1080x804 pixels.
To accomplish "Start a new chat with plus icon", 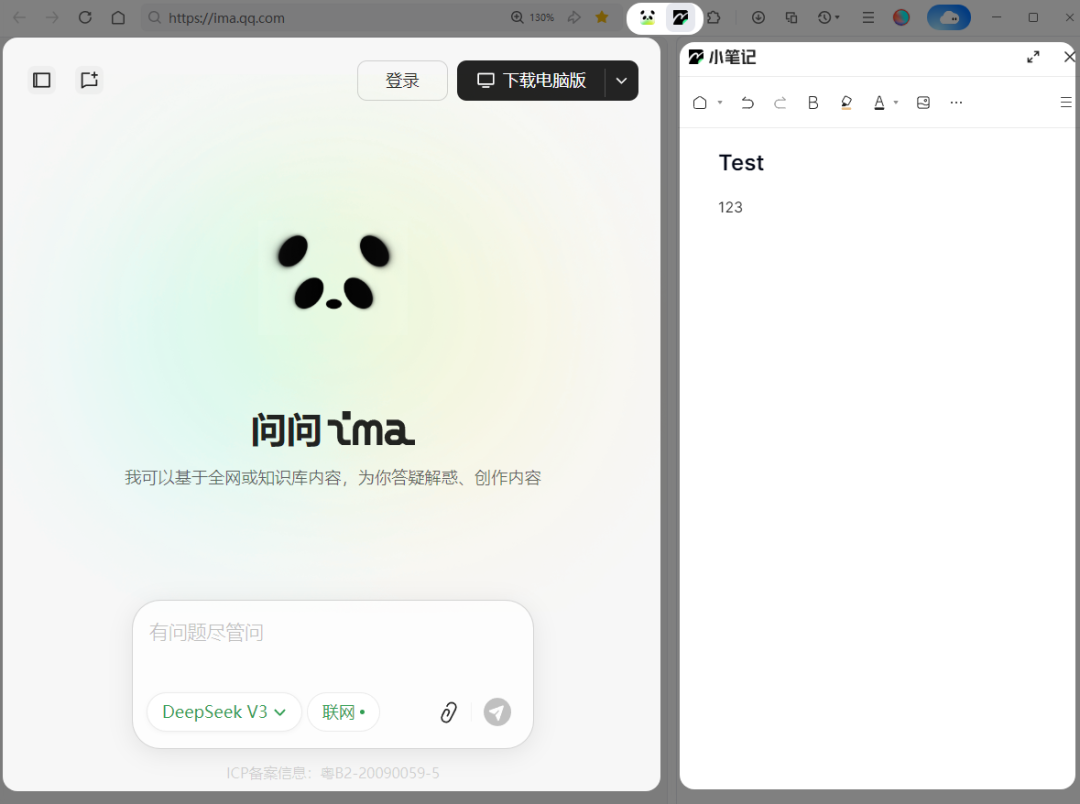I will (89, 80).
